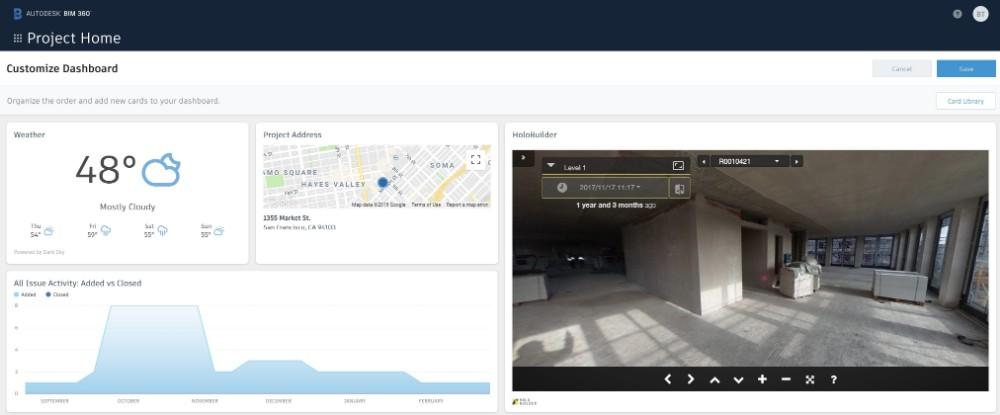This screenshot has height=415, width=1000.
Task: Click Friday's forecast weather icon
Action: pos(106,231)
